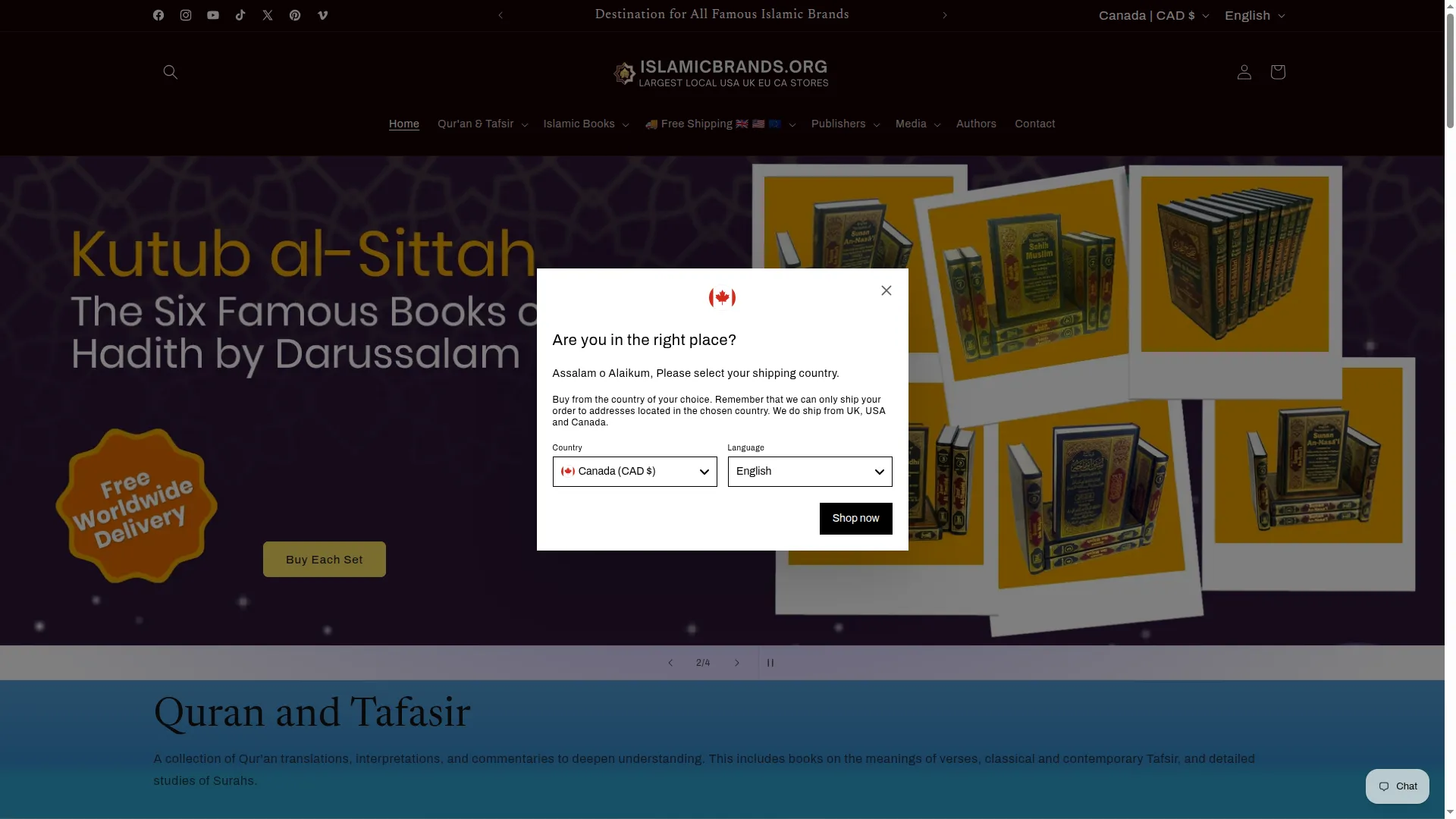Open the Country dropdown in popup
The image size is (1456, 819).
coord(635,472)
